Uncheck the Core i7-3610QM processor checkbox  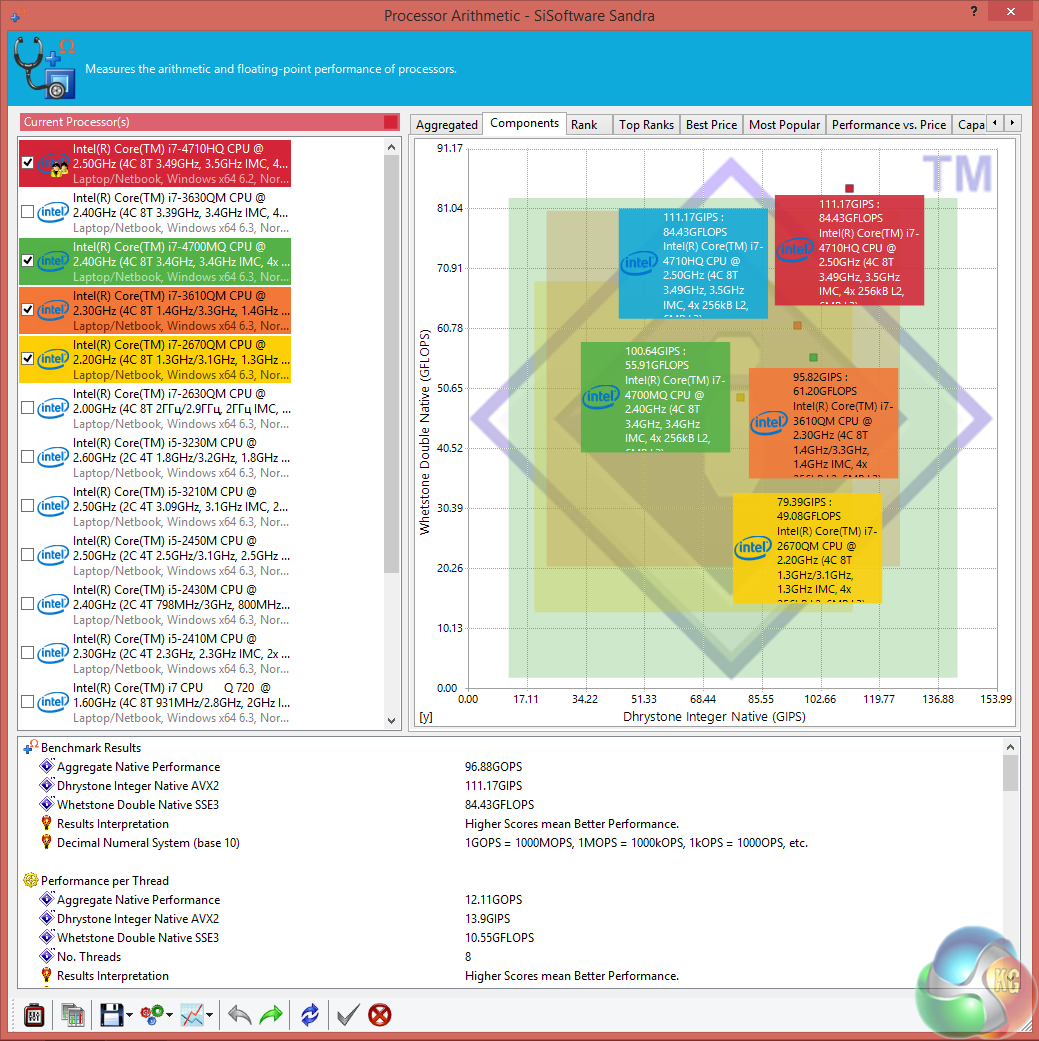coord(27,309)
